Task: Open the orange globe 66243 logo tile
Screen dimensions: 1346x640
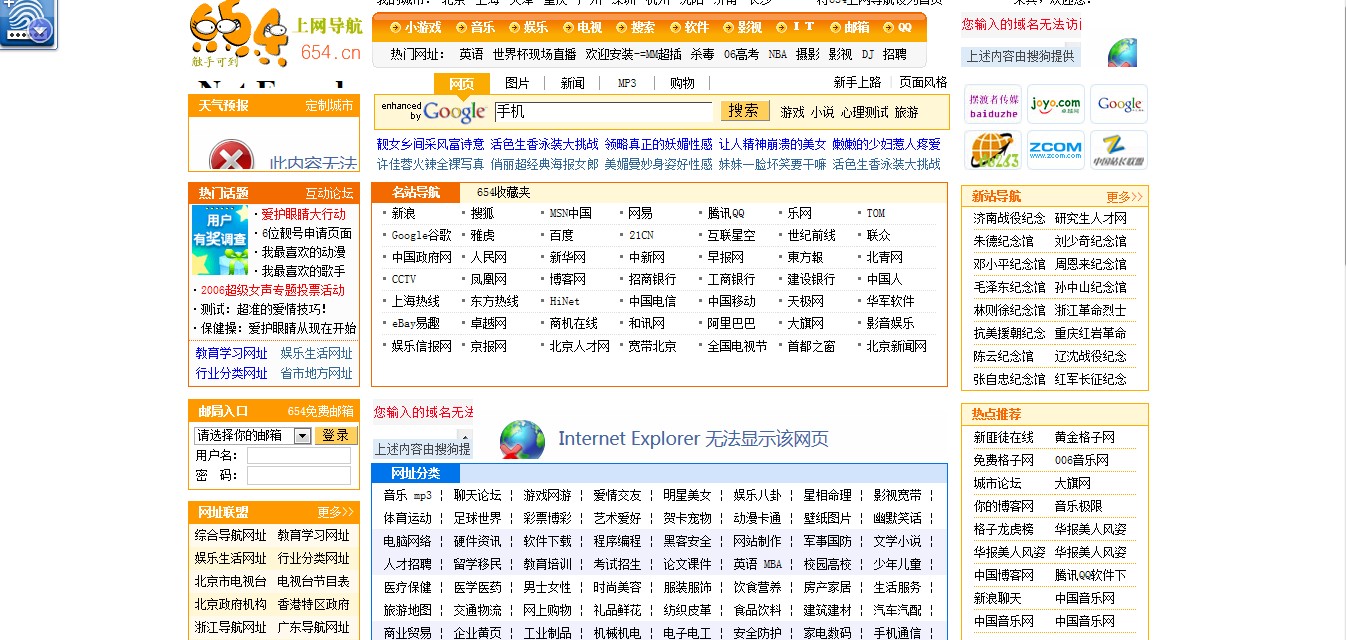Action: 993,150
